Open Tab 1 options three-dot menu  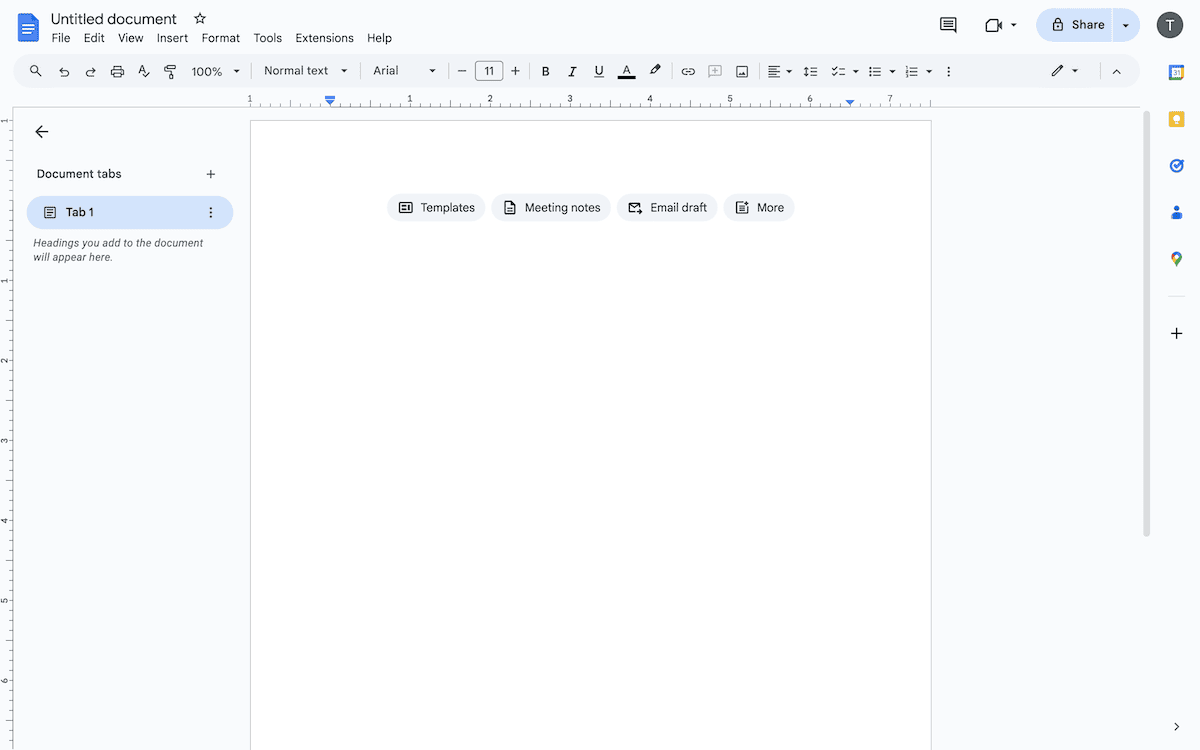point(210,212)
